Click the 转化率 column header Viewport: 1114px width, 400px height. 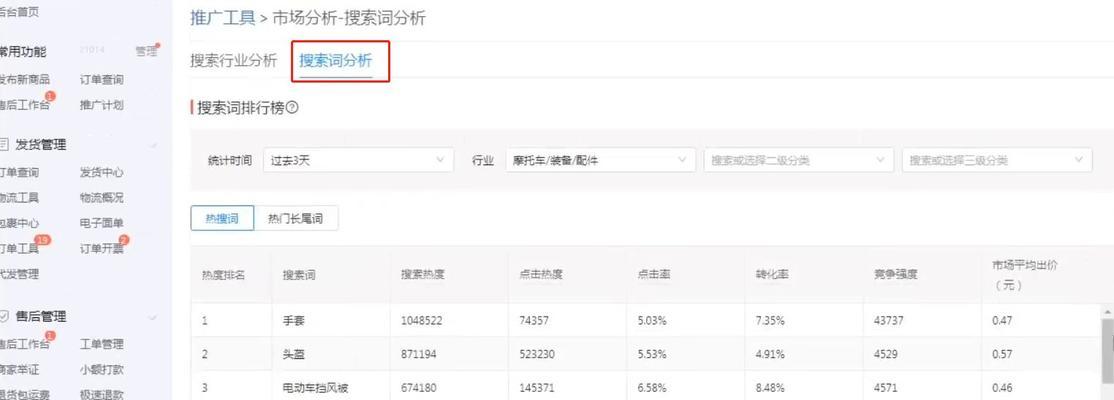point(772,274)
